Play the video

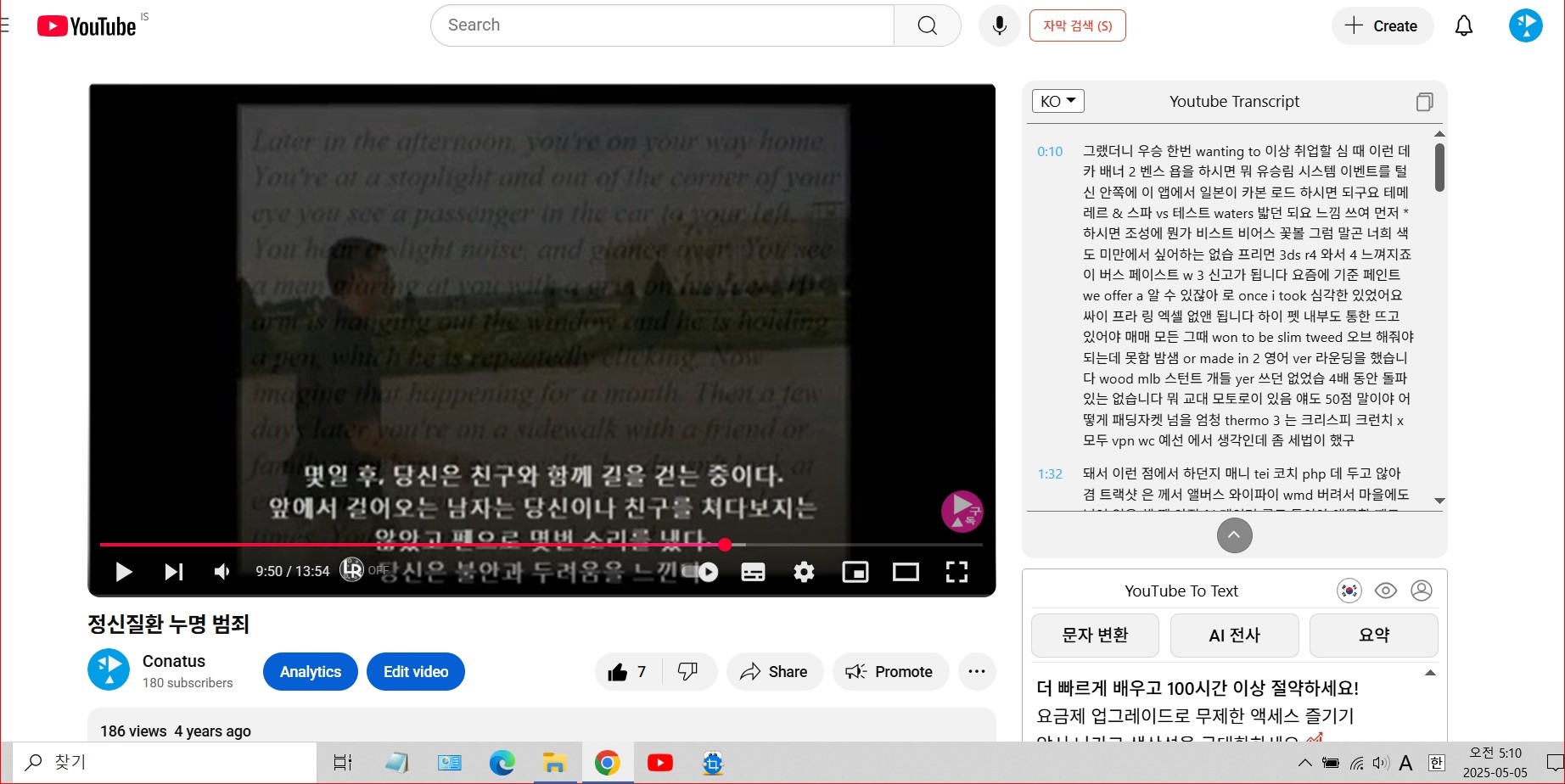coord(124,572)
